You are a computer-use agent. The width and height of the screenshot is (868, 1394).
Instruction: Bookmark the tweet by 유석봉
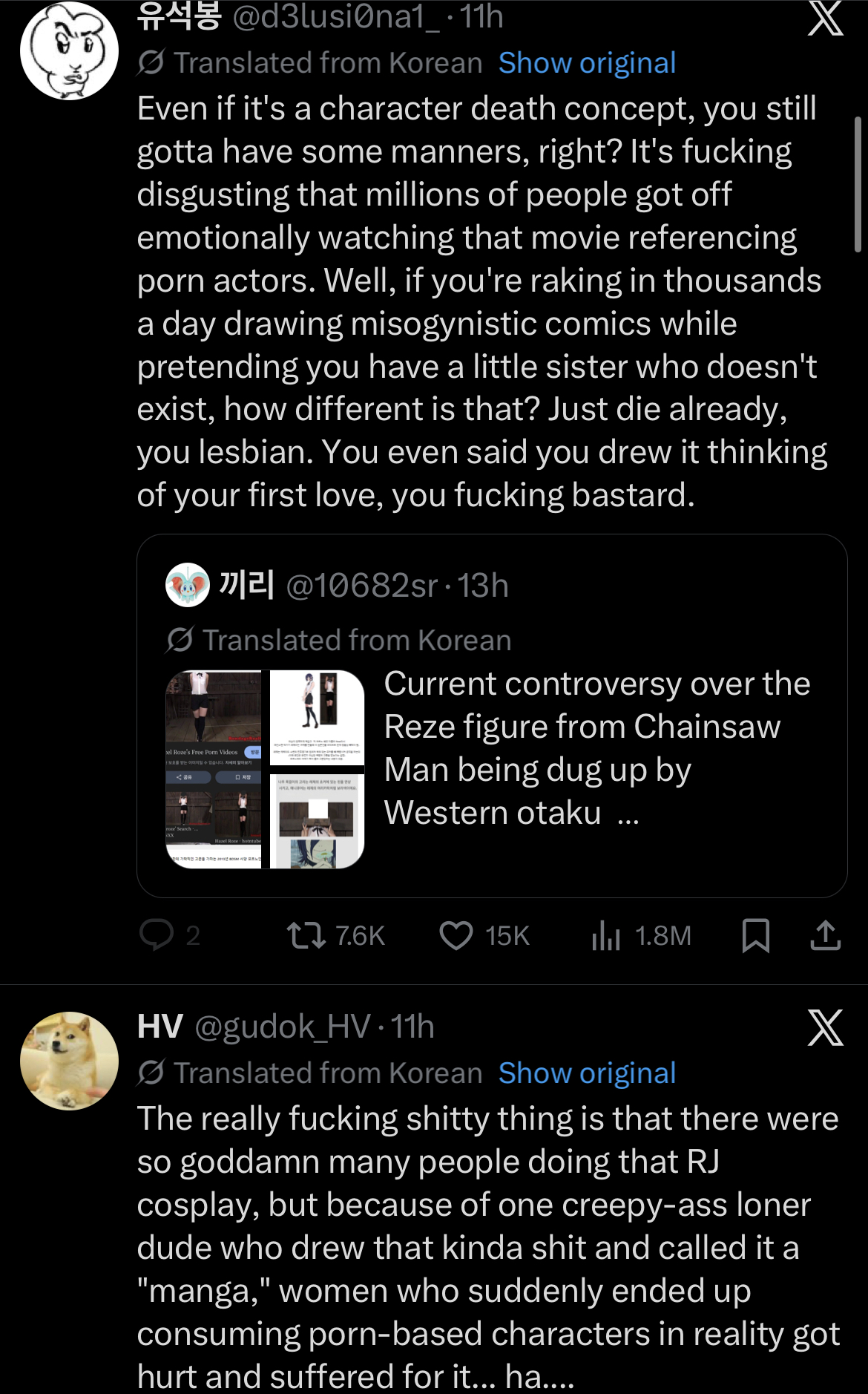755,935
